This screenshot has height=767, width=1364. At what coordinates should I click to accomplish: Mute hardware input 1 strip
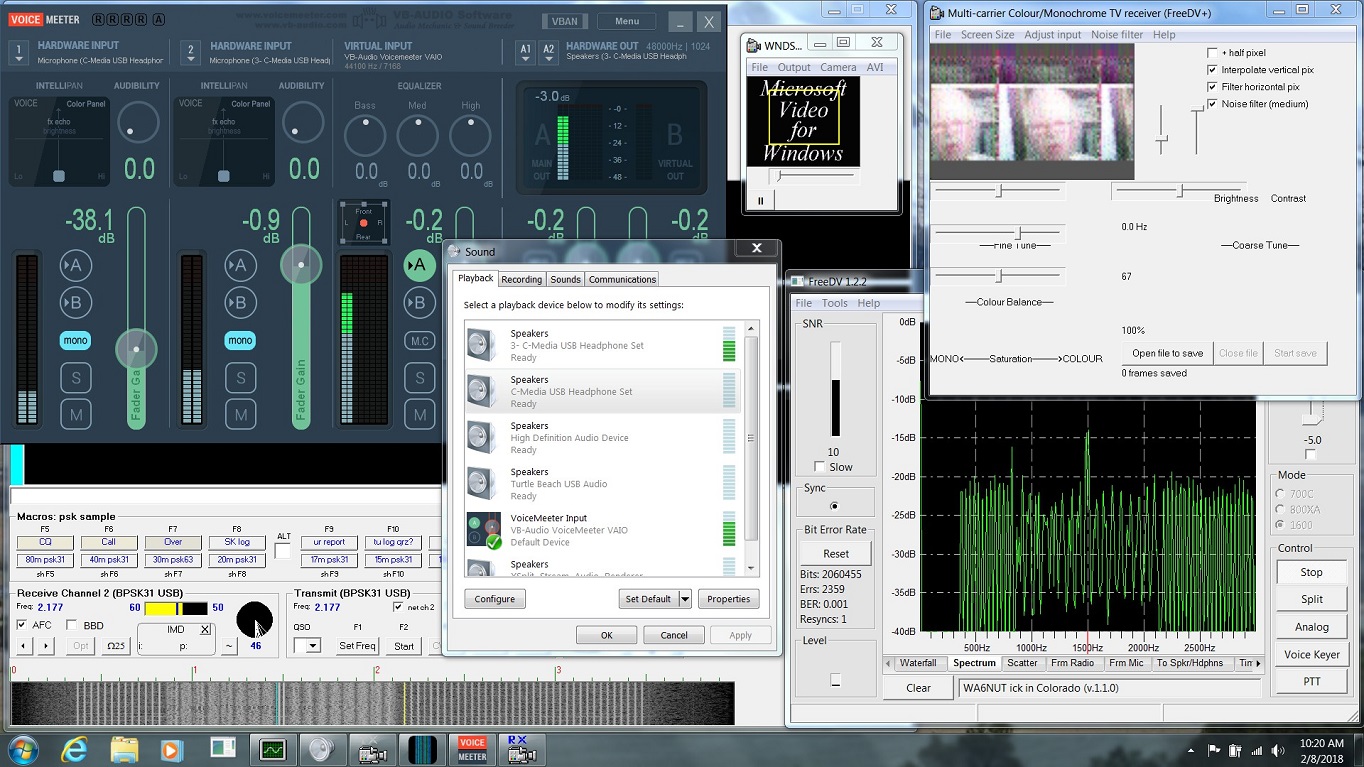click(x=75, y=414)
